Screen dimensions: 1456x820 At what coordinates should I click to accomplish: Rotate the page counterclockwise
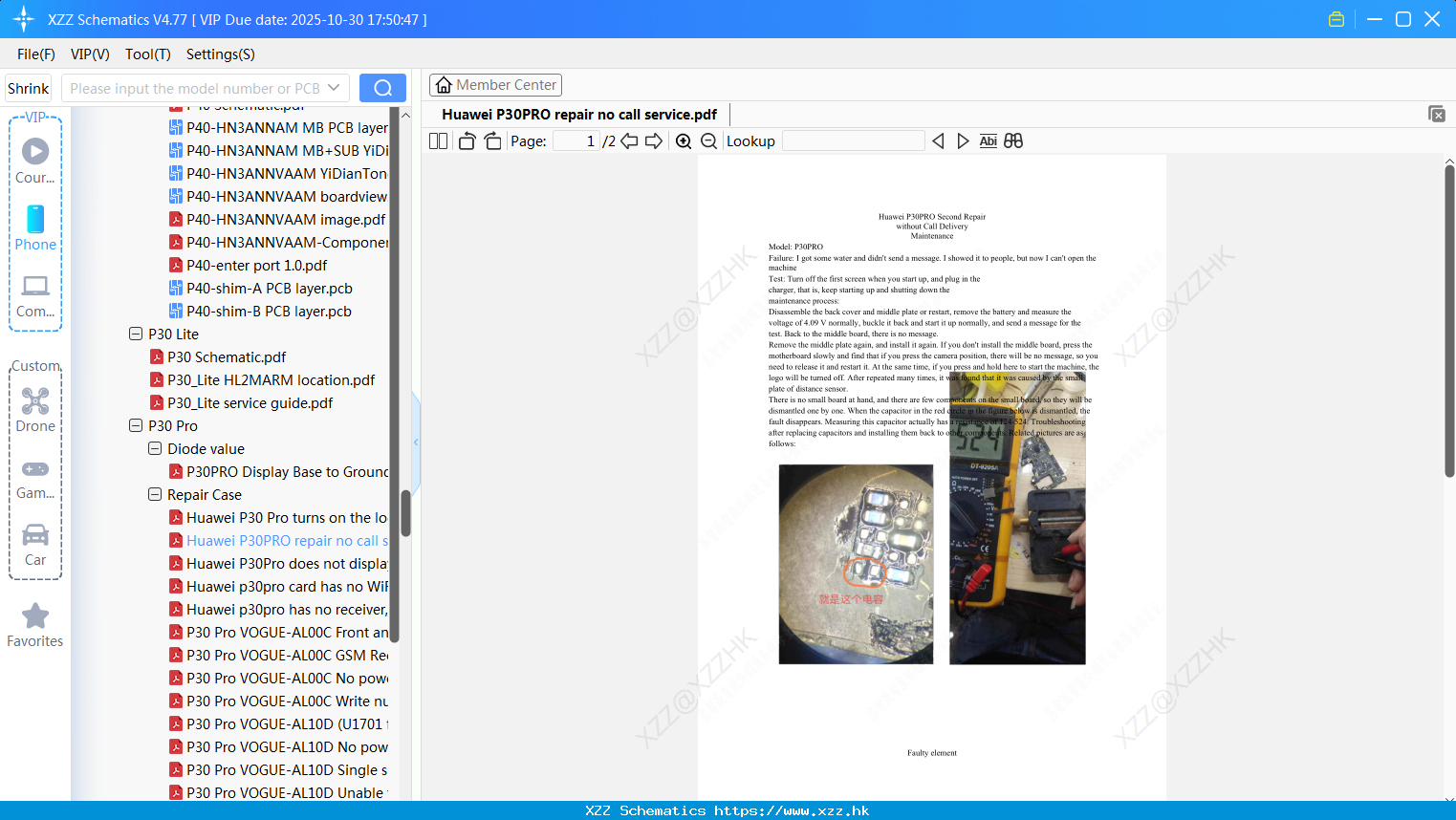pos(467,141)
